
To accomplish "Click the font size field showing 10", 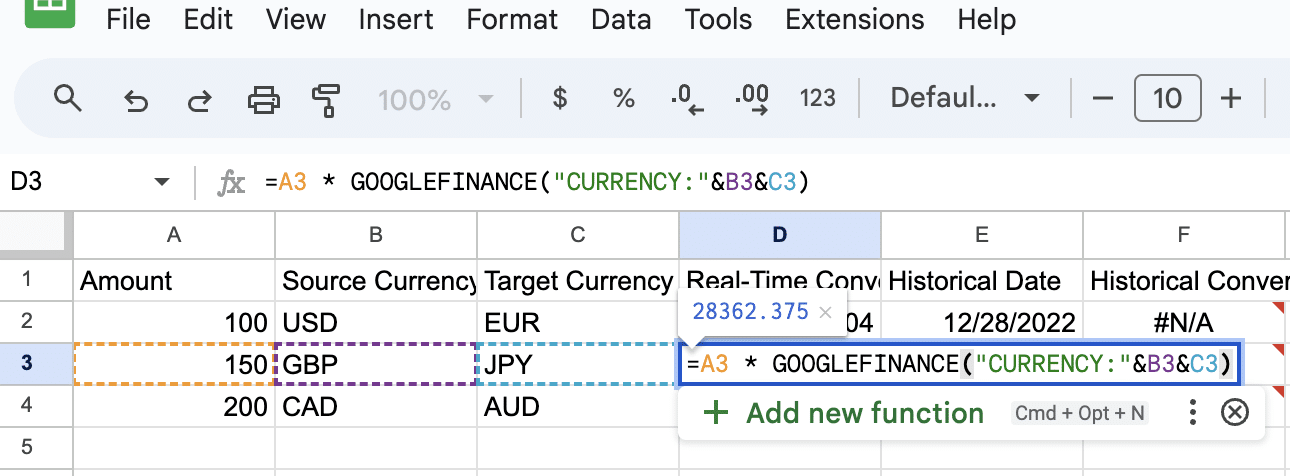I will coord(1167,98).
